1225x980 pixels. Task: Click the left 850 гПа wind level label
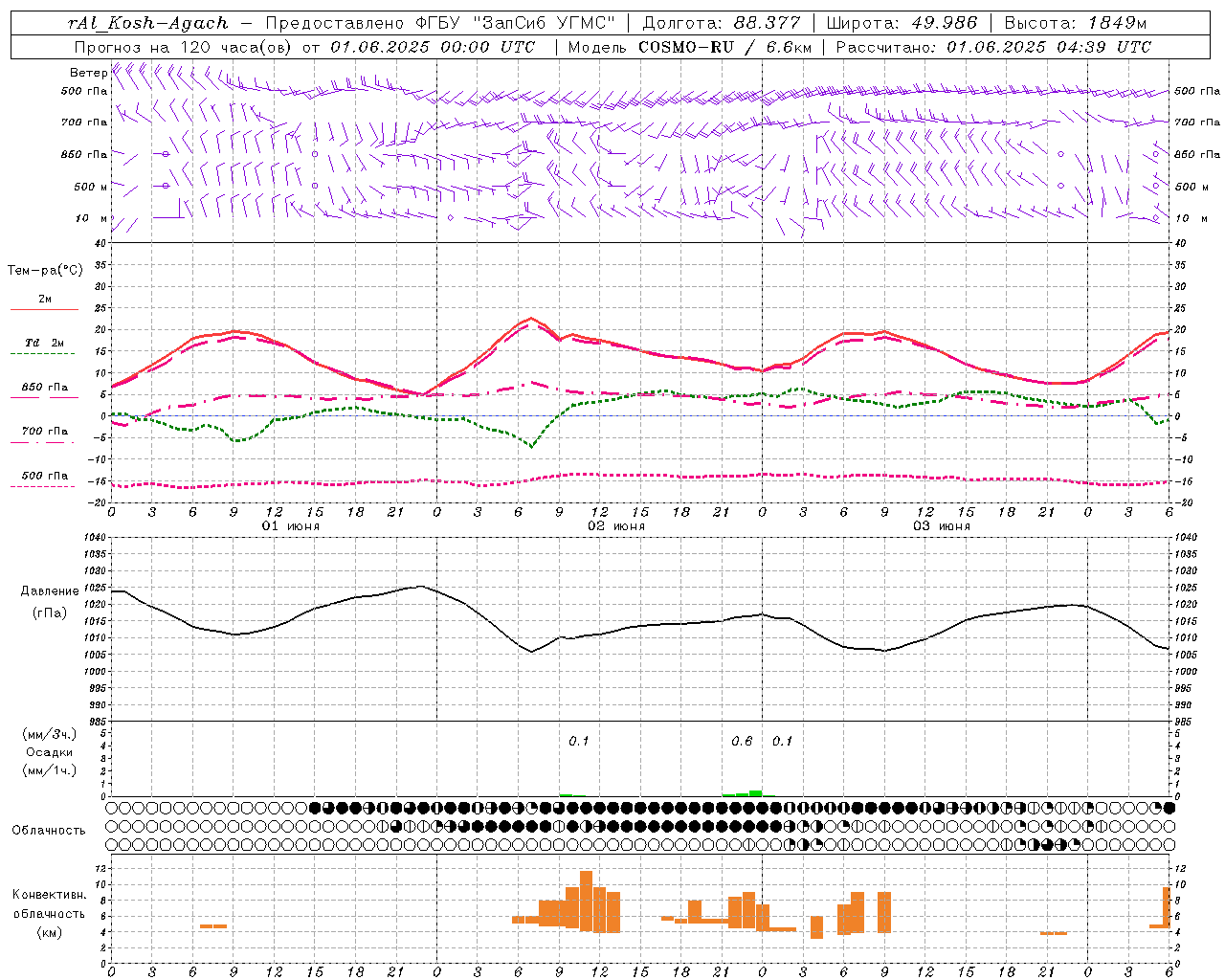click(84, 154)
